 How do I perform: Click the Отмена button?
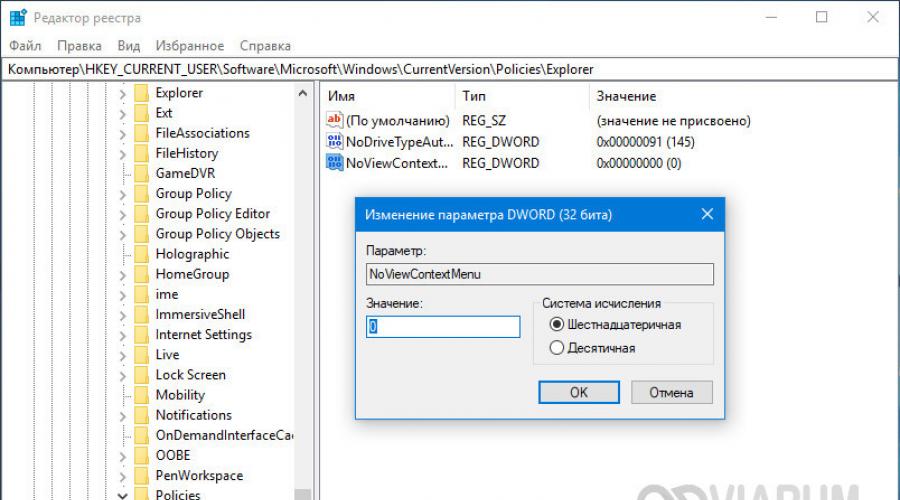(x=670, y=392)
